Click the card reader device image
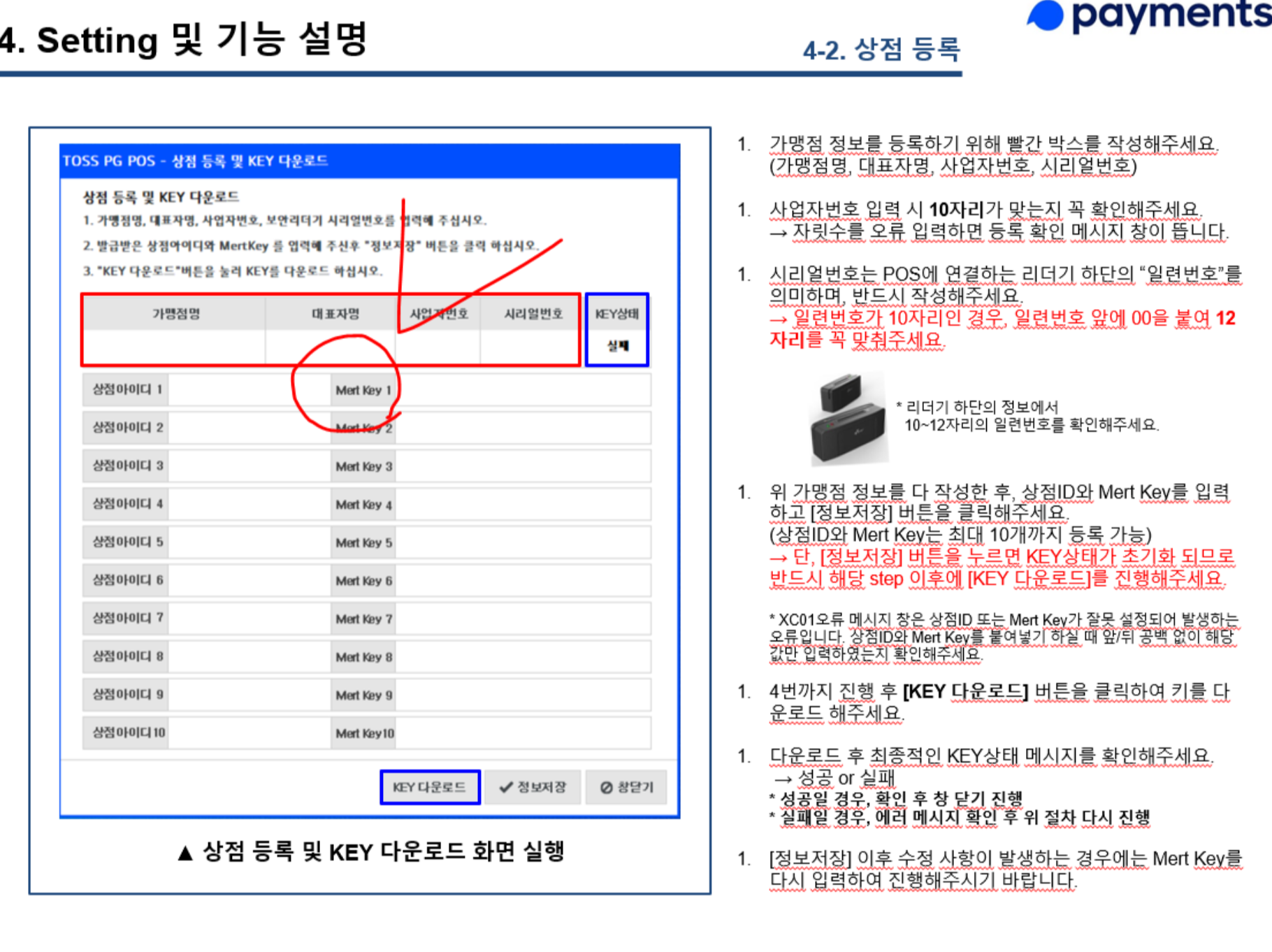Screen dimensions: 1272x952 coord(848,419)
